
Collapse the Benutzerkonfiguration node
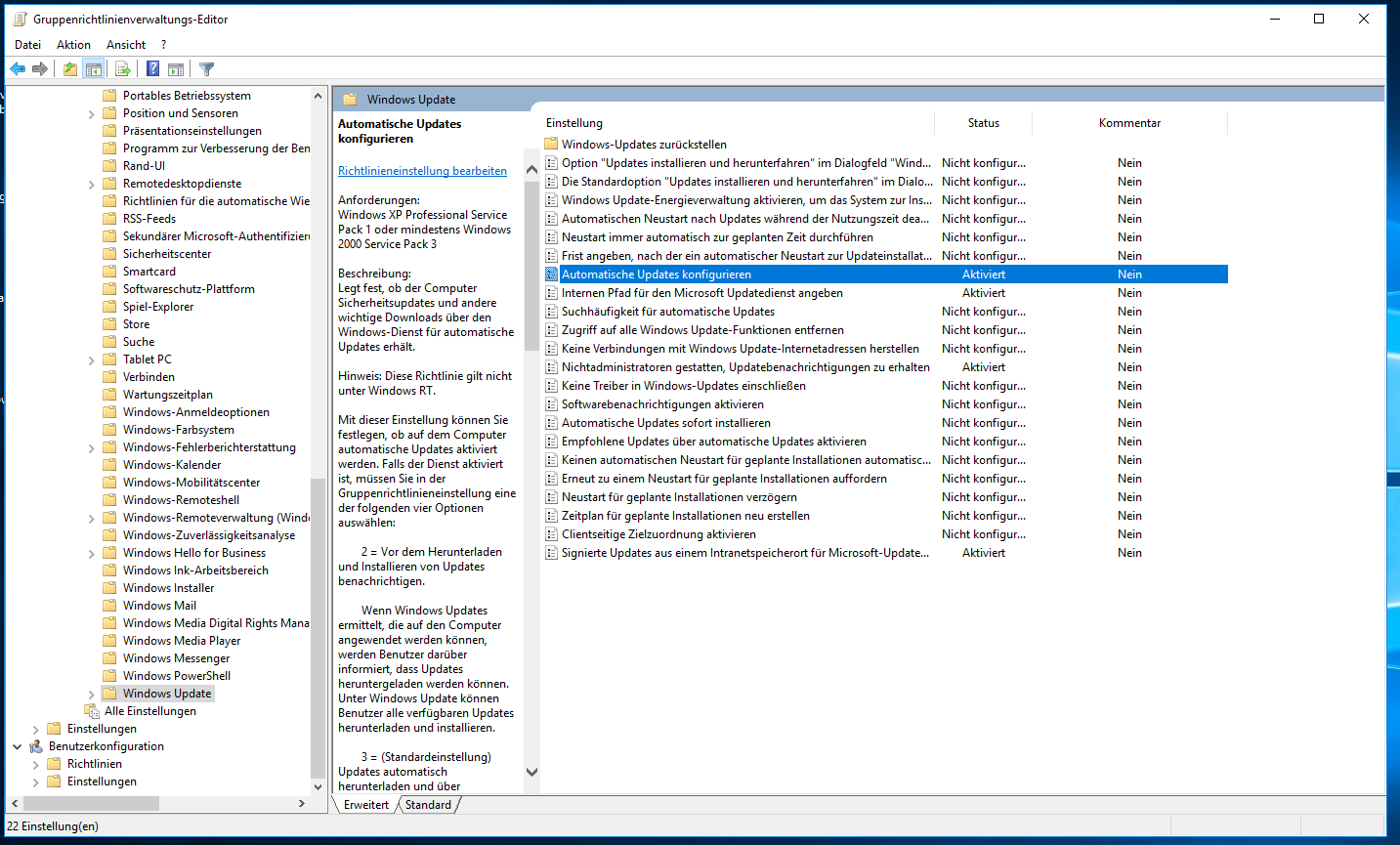pyautogui.click(x=17, y=746)
